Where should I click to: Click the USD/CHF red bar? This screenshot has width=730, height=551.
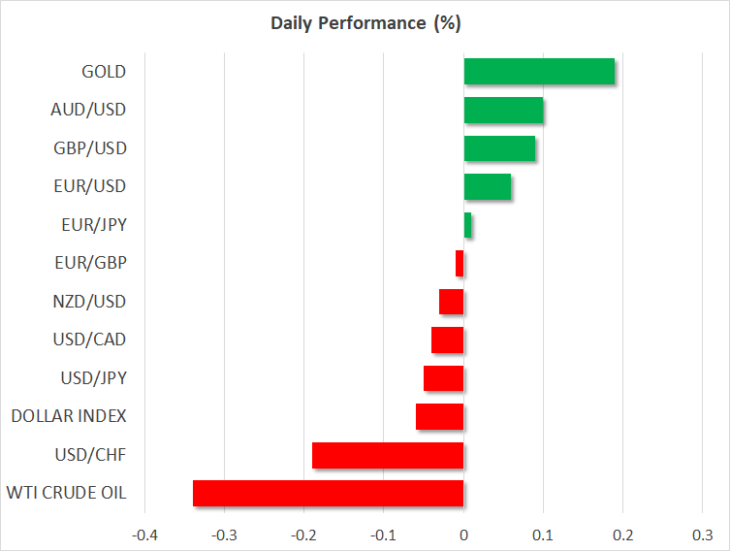point(387,455)
